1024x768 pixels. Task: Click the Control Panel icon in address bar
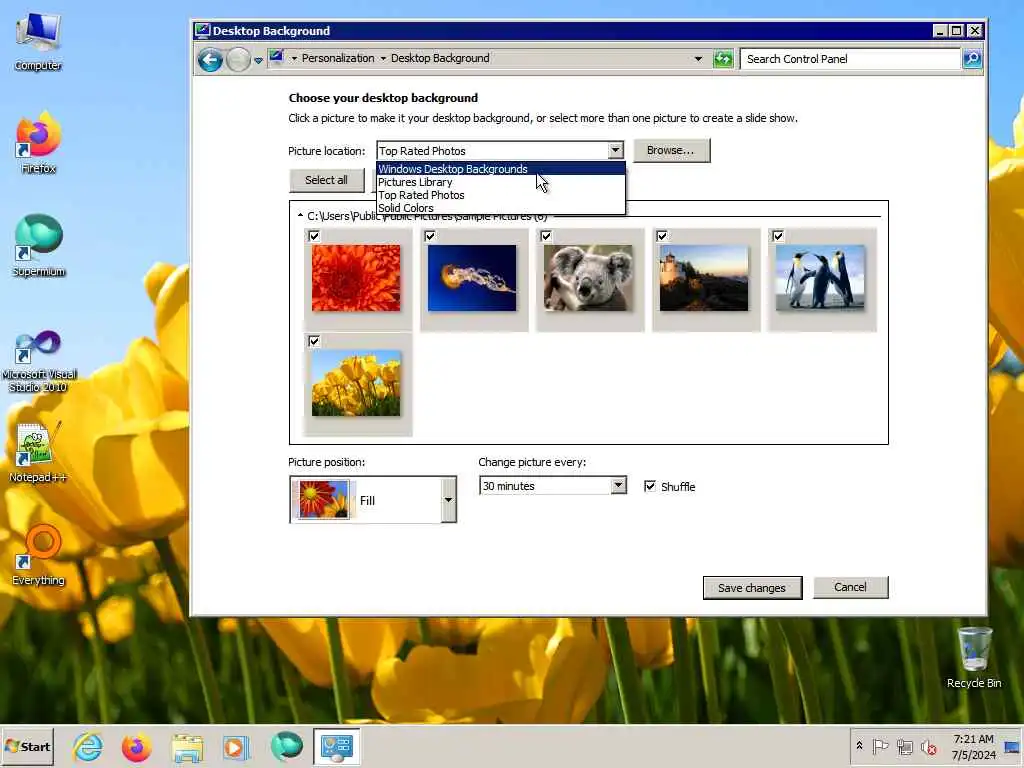tap(276, 58)
